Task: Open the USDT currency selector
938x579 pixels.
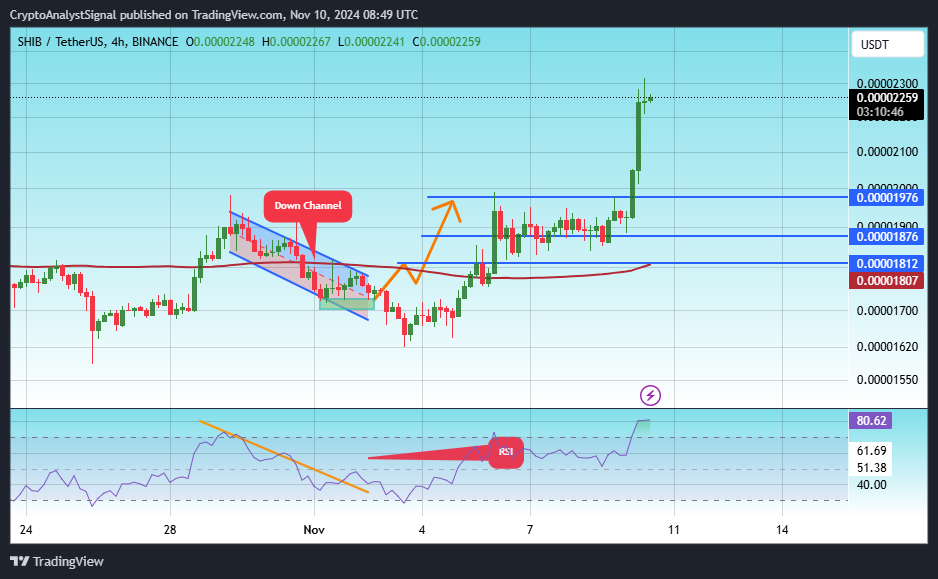Action: [x=887, y=44]
